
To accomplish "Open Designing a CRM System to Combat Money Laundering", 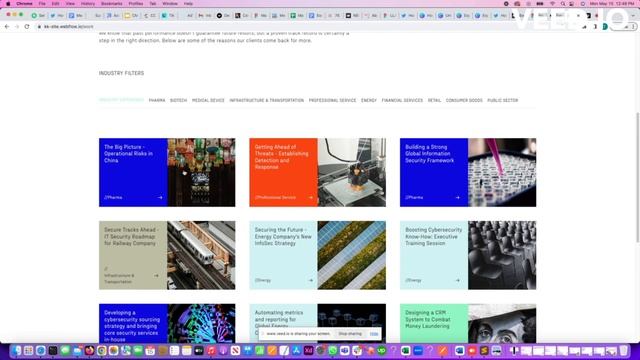I will point(428,320).
